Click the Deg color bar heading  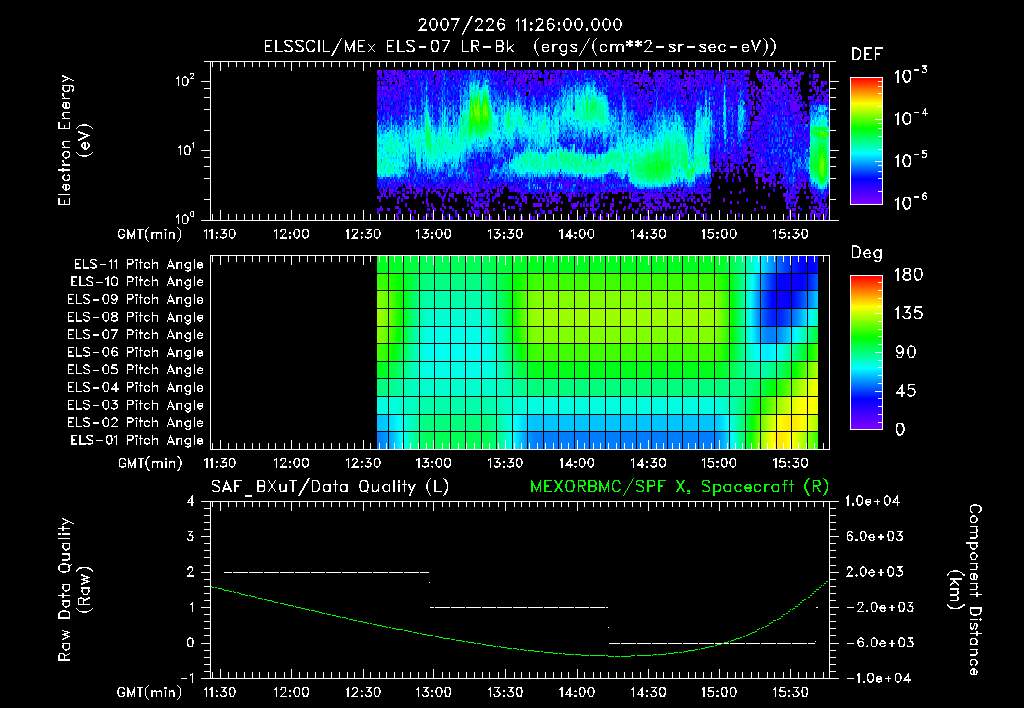867,253
